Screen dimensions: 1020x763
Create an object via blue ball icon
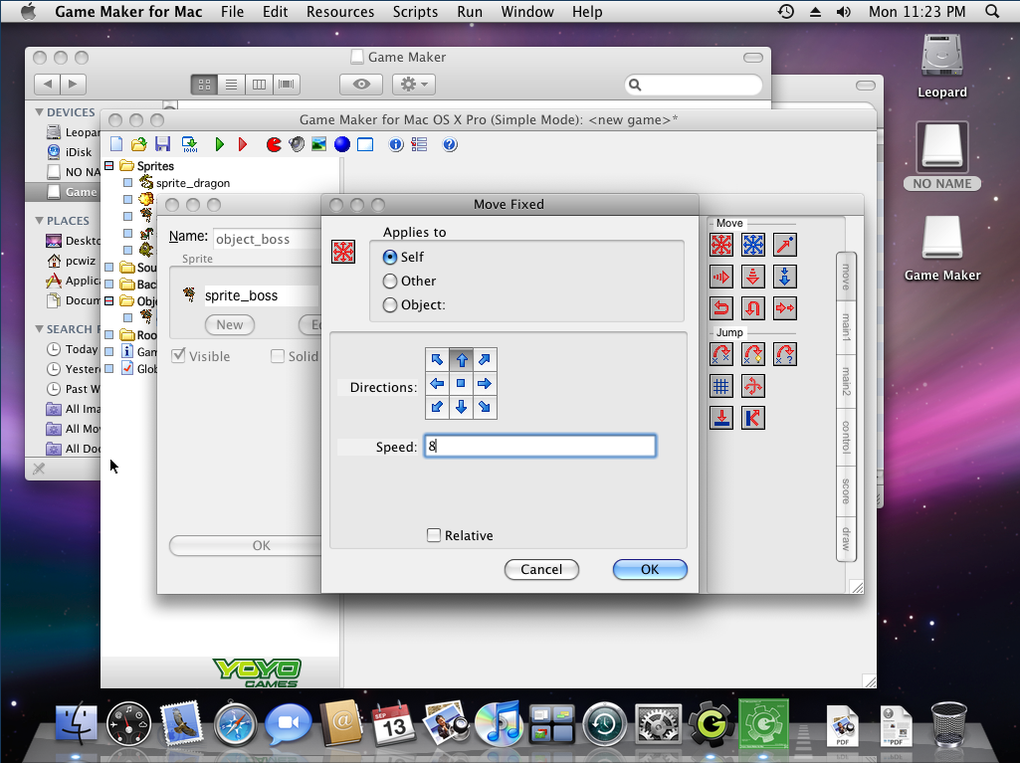(x=342, y=144)
